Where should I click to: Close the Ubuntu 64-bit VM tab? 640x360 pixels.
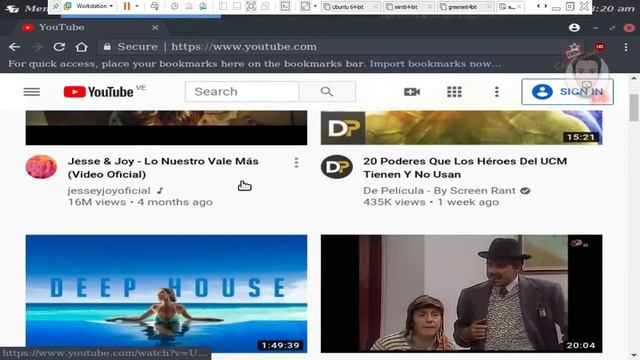pyautogui.click(x=375, y=7)
